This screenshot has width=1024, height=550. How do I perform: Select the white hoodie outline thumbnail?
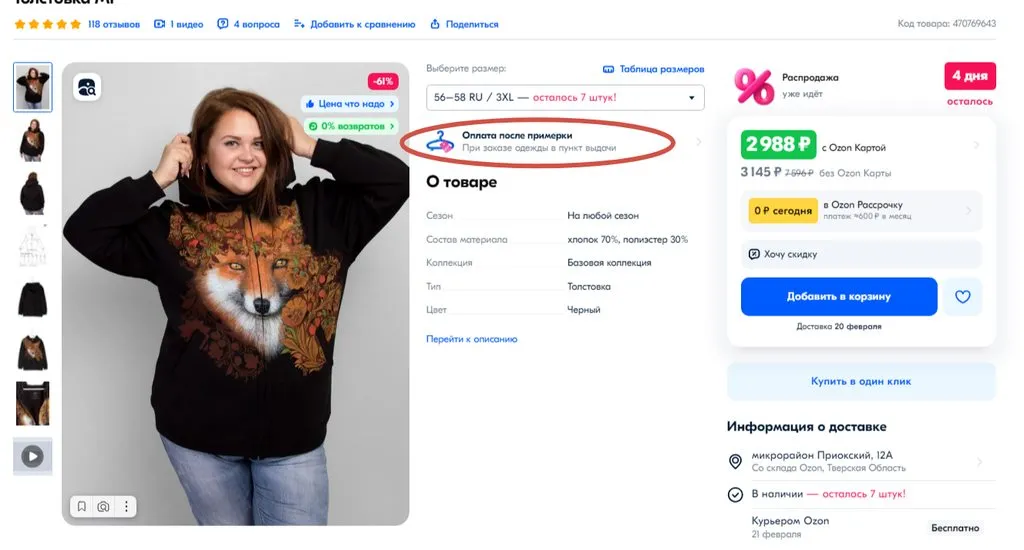[x=32, y=245]
